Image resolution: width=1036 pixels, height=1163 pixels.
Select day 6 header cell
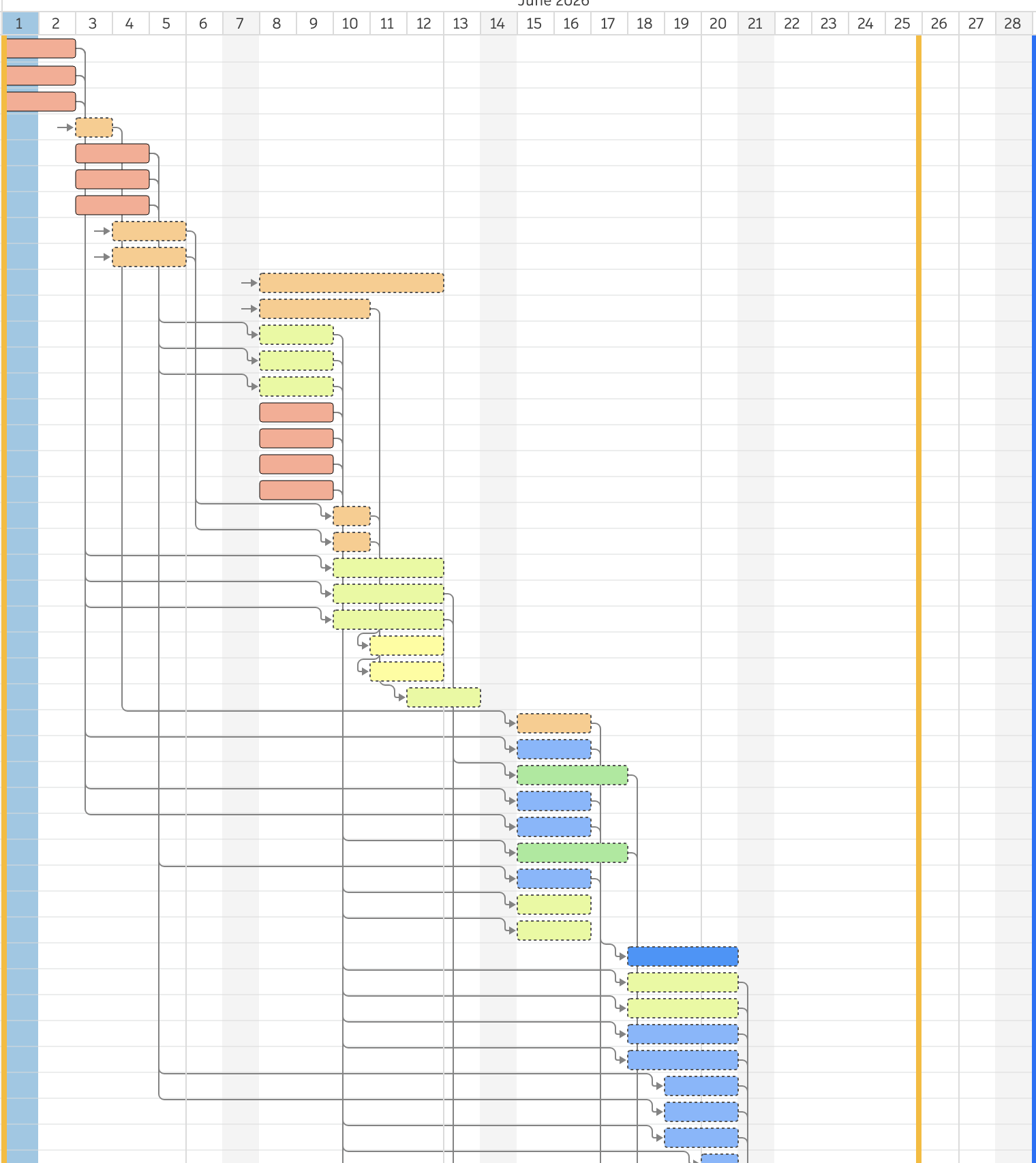click(x=204, y=24)
